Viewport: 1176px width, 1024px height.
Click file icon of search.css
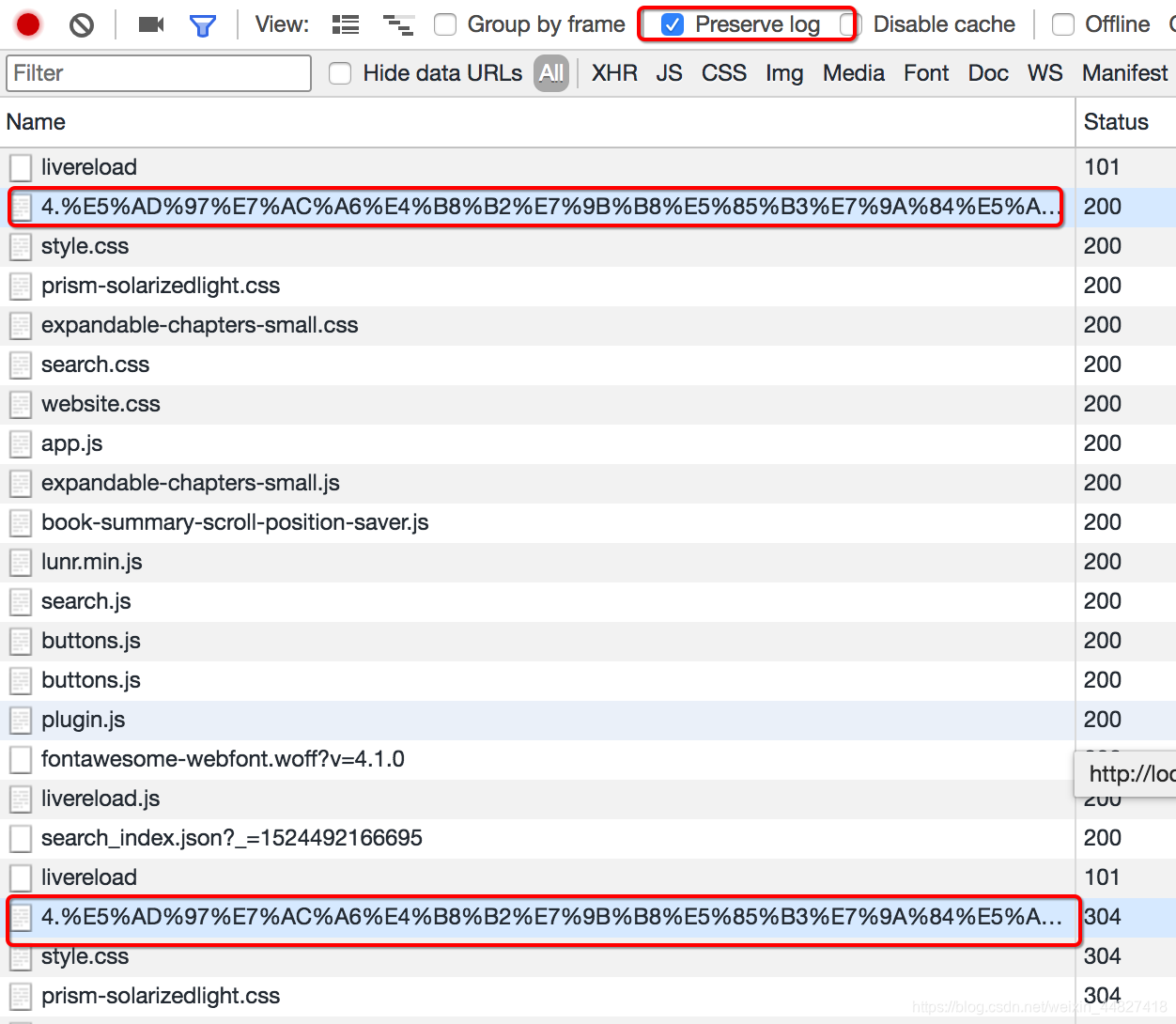click(21, 365)
